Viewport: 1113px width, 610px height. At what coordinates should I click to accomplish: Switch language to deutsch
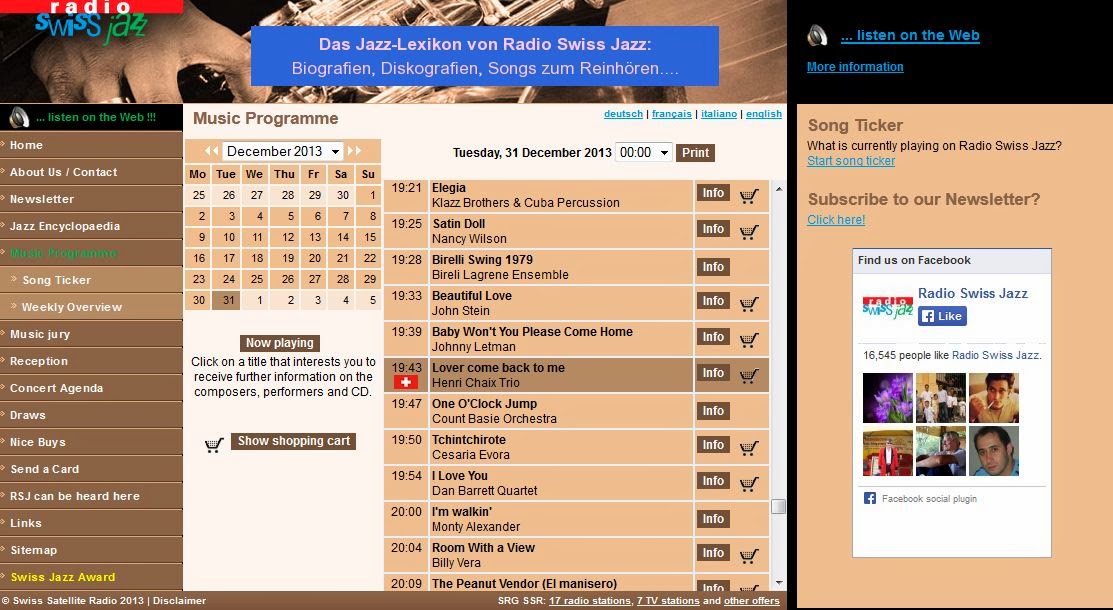tap(623, 114)
